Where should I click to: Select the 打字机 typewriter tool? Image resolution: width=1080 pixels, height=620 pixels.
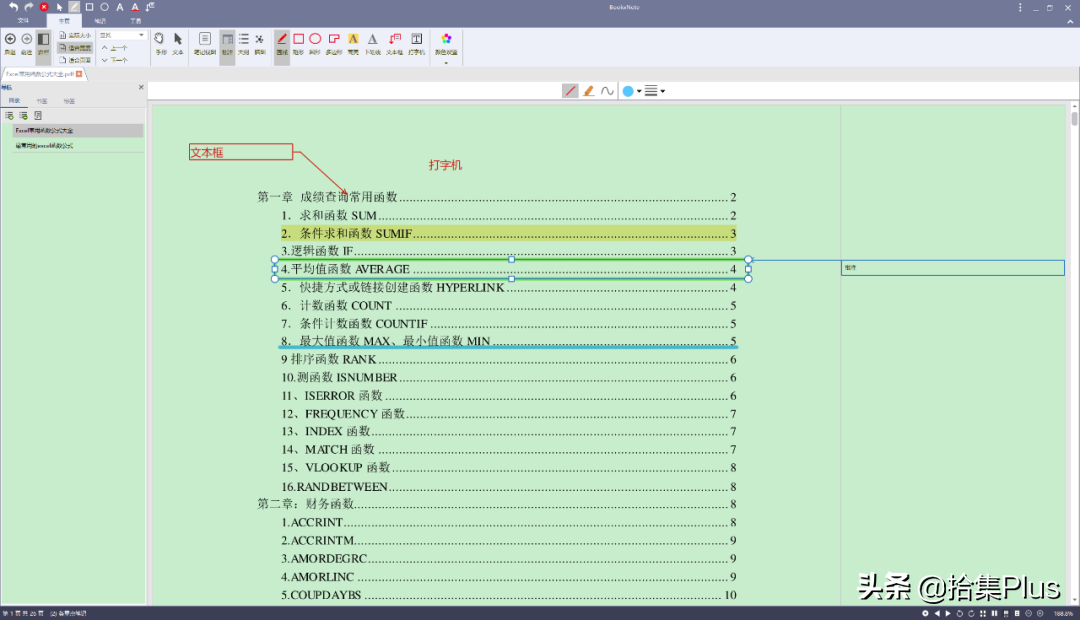(x=417, y=43)
